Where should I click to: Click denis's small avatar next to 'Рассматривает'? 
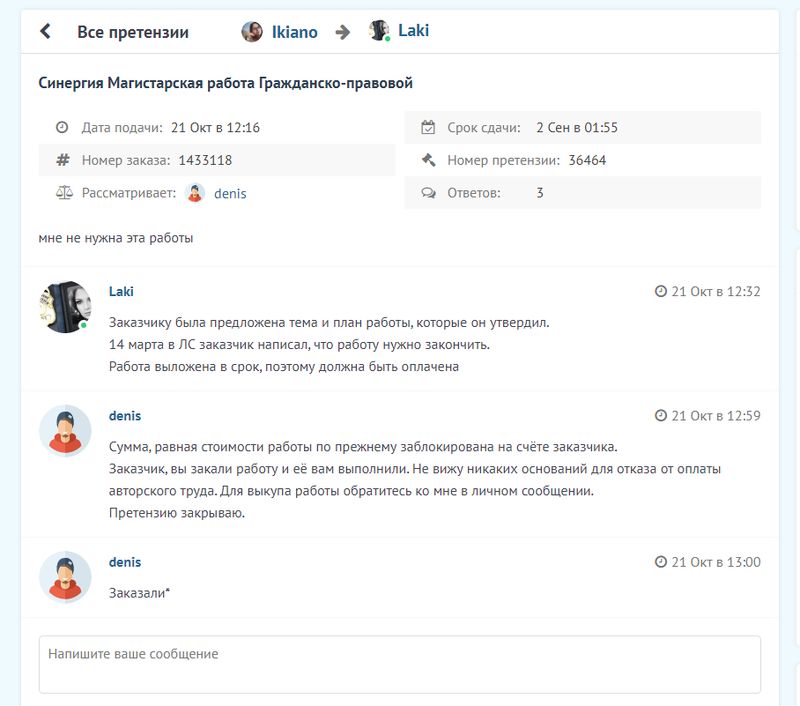196,193
